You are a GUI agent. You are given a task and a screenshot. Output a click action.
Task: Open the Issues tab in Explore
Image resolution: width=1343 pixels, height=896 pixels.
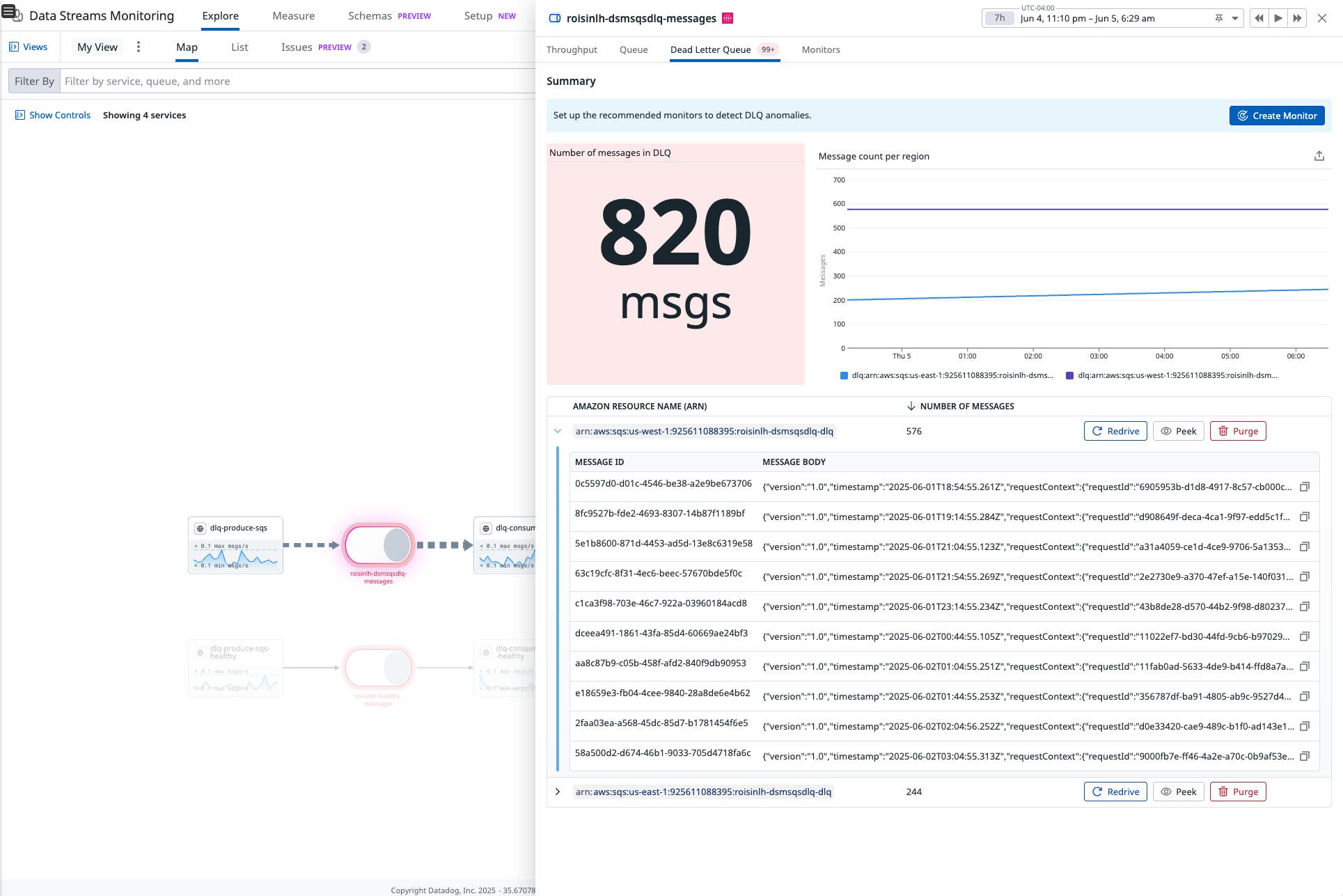coord(296,47)
